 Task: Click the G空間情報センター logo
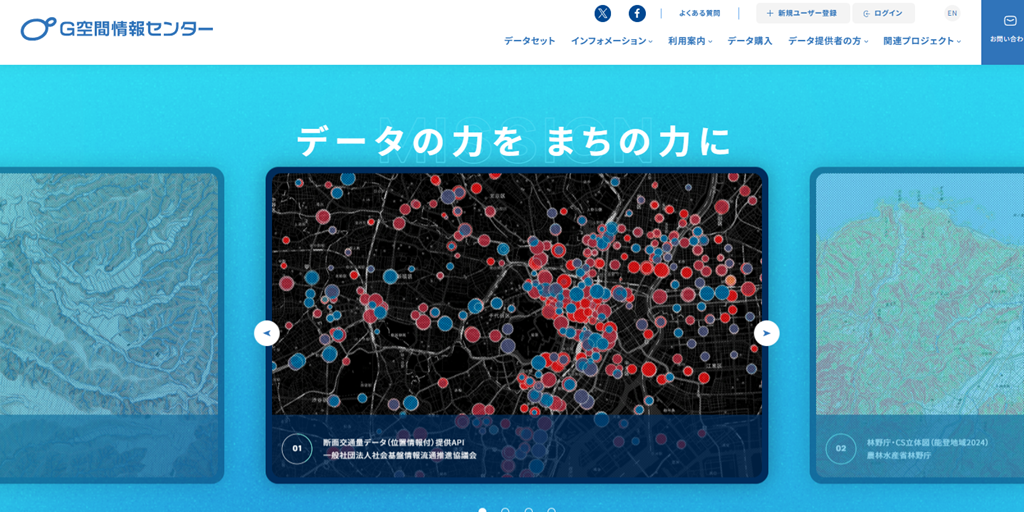117,29
